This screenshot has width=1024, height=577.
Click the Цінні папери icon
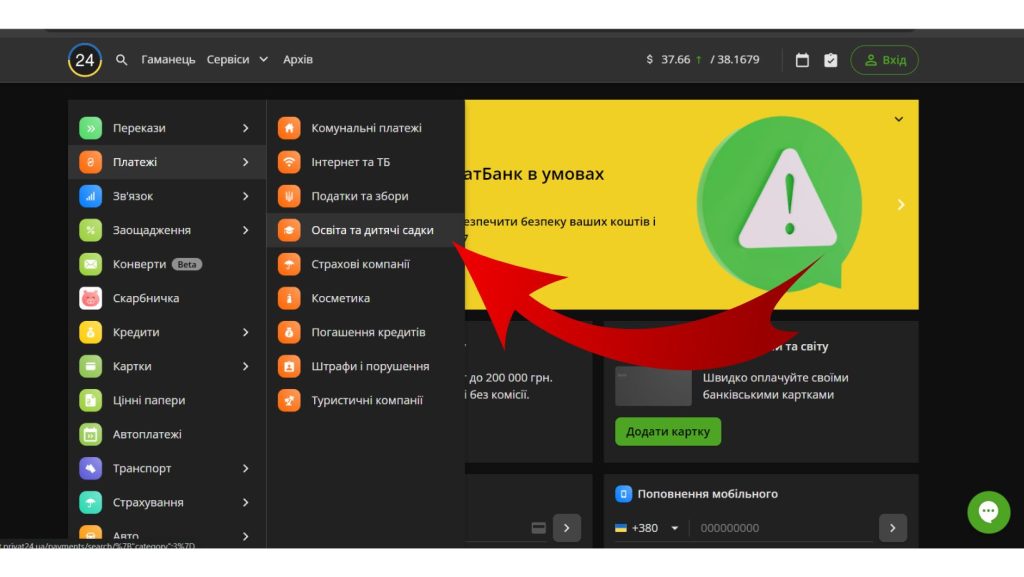click(x=91, y=400)
